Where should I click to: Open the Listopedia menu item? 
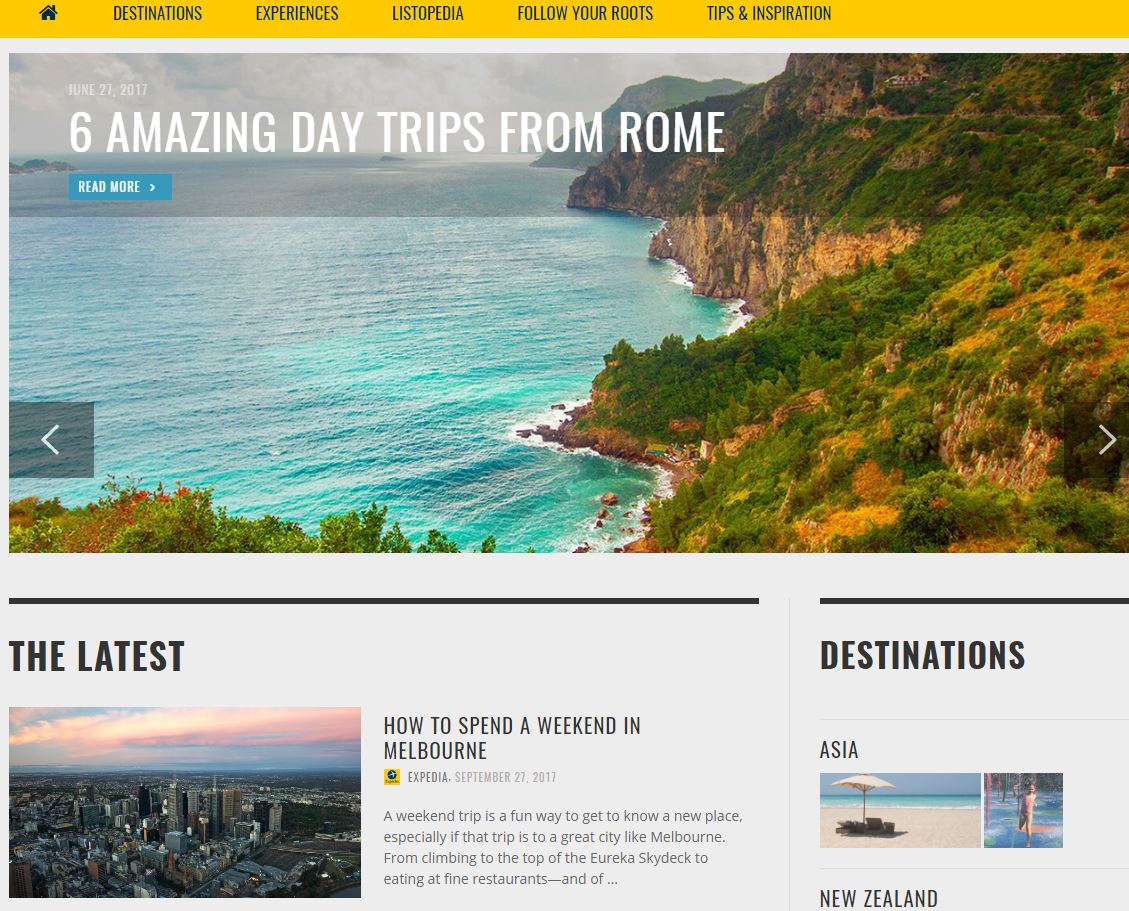[428, 14]
